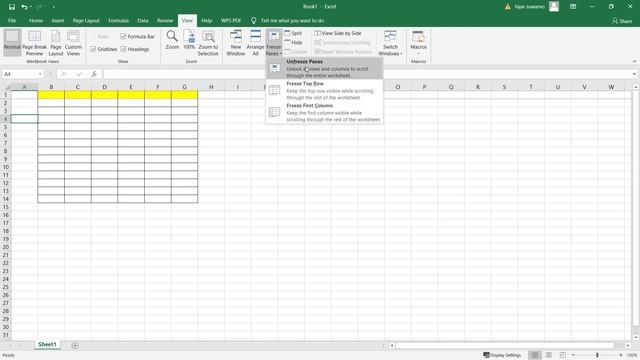Click the Select All corner triangle
This screenshot has width=640, height=360.
click(x=6, y=87)
